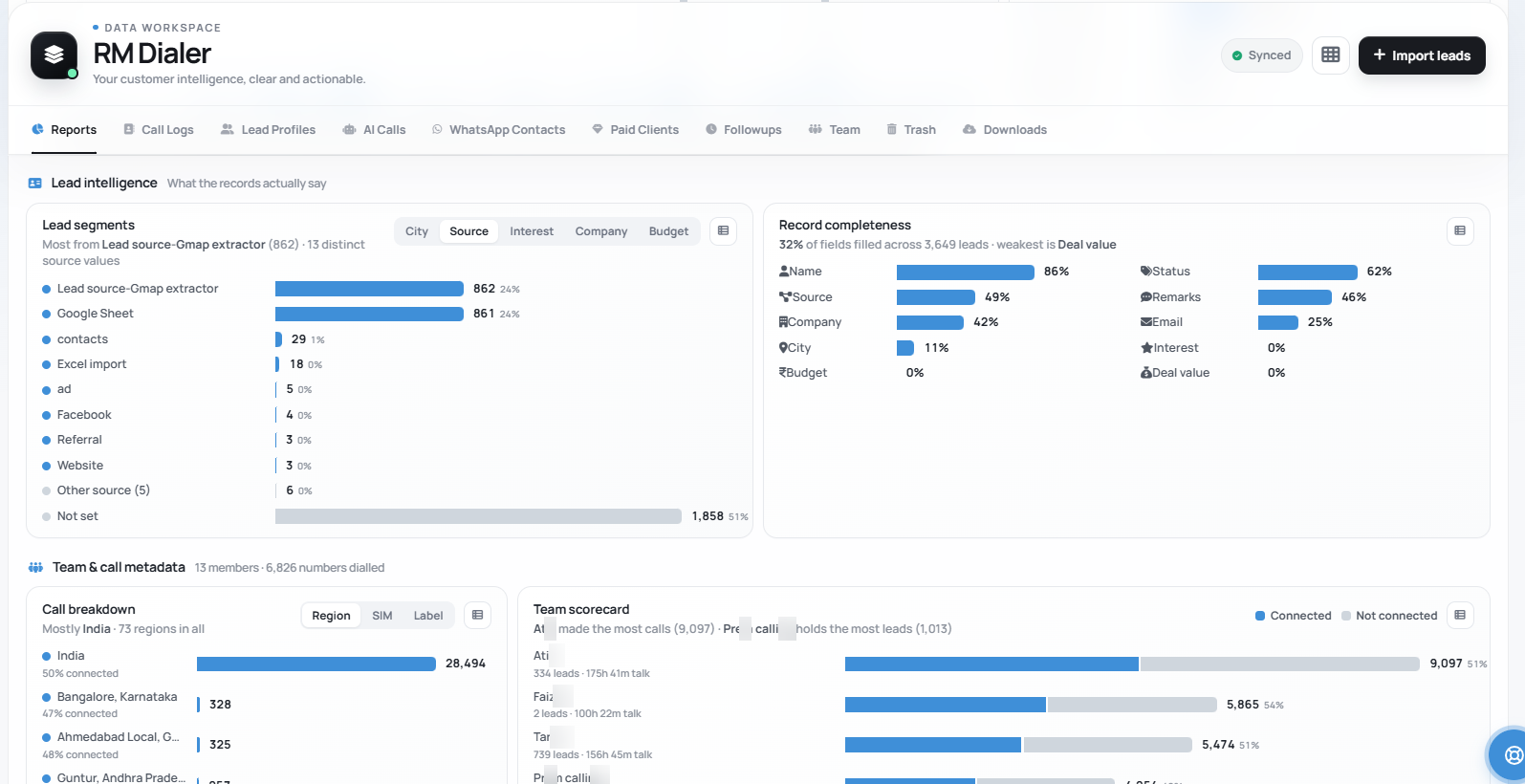Open the Downloads tab
1525x784 pixels.
[x=1005, y=130]
